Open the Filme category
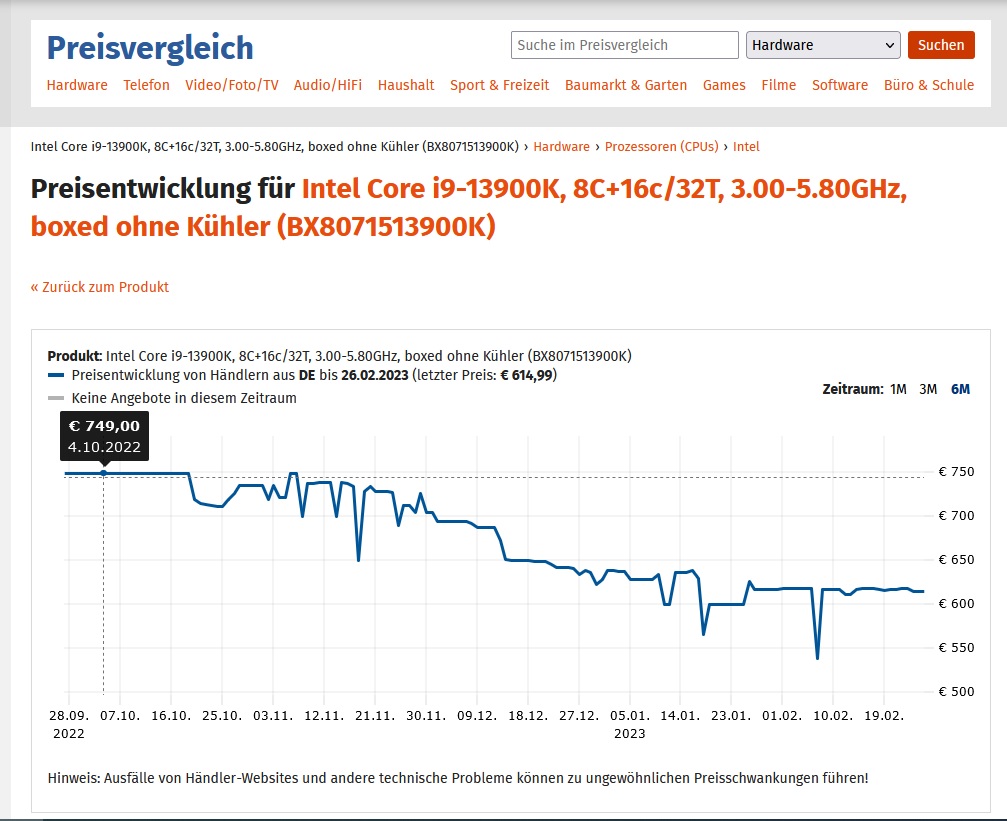The width and height of the screenshot is (1007, 821). pos(779,85)
